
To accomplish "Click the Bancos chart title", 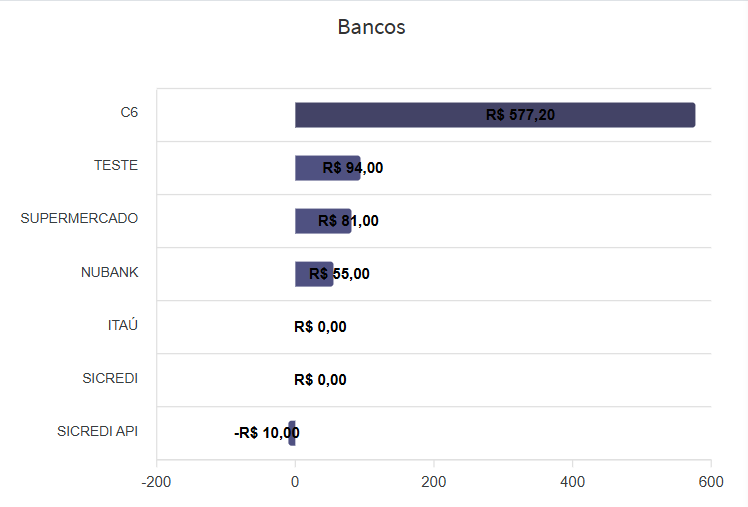I will pos(371,27).
